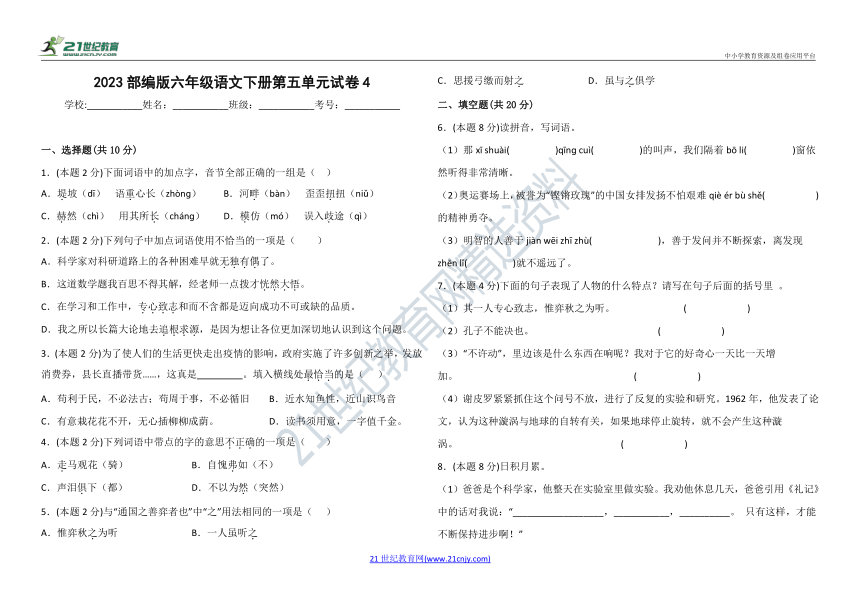The image size is (860, 608).
Task: Choose option A 科学家对科研道路上的各种困难
Action: coord(159,262)
